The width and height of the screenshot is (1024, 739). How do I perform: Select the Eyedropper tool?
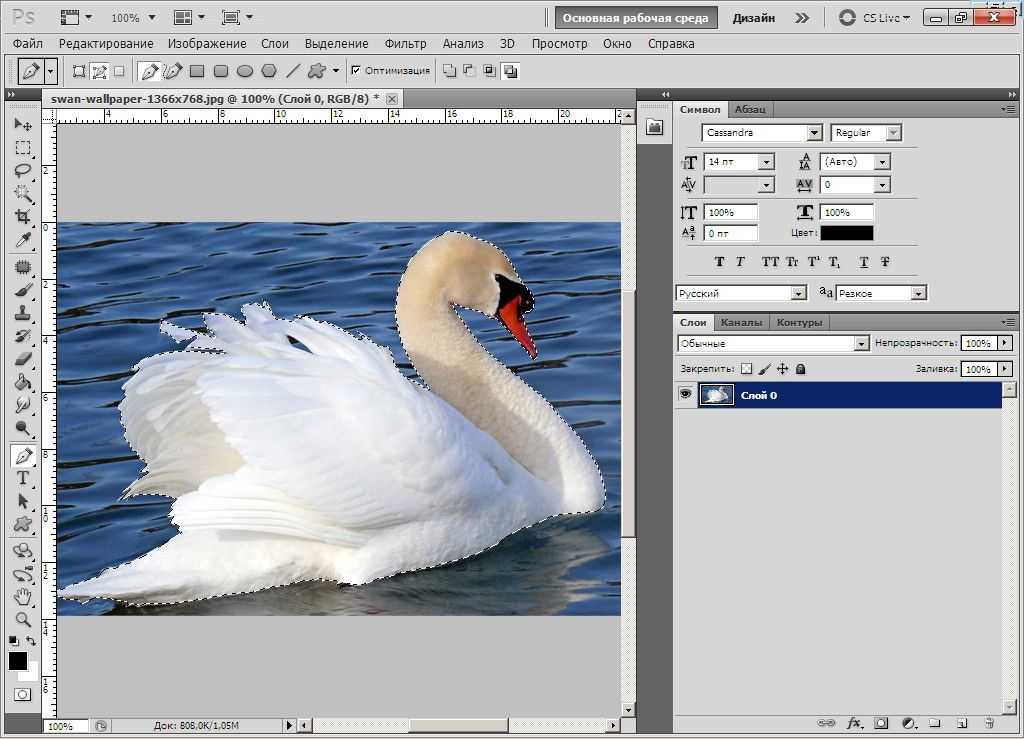(x=23, y=240)
